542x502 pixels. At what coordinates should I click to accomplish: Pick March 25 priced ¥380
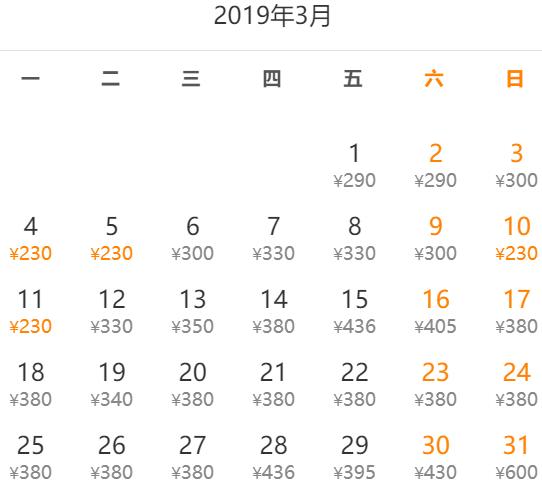pyautogui.click(x=30, y=458)
